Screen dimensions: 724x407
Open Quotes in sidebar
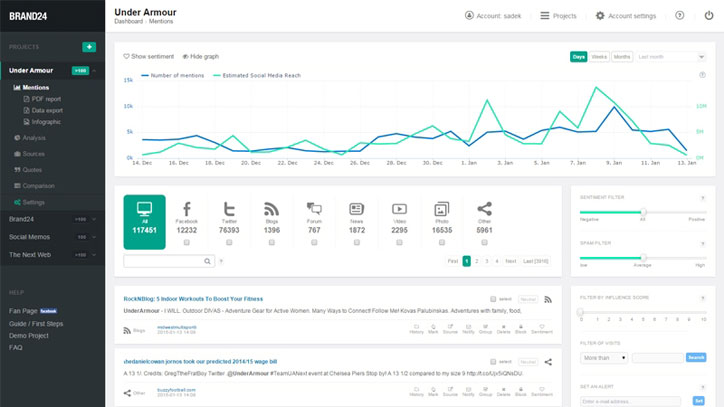(28, 170)
